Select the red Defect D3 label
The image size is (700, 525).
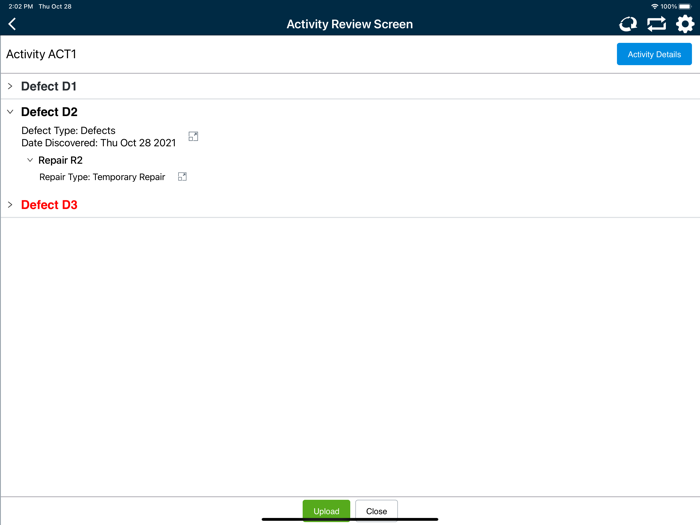[x=49, y=205]
